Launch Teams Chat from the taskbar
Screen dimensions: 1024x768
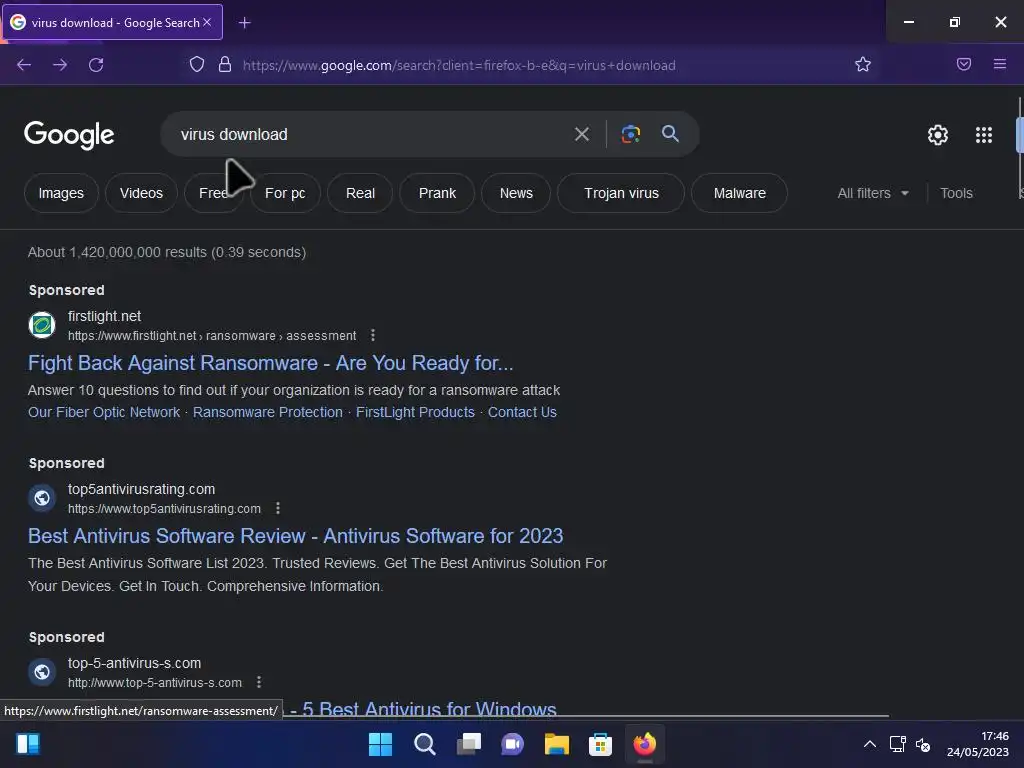(513, 744)
